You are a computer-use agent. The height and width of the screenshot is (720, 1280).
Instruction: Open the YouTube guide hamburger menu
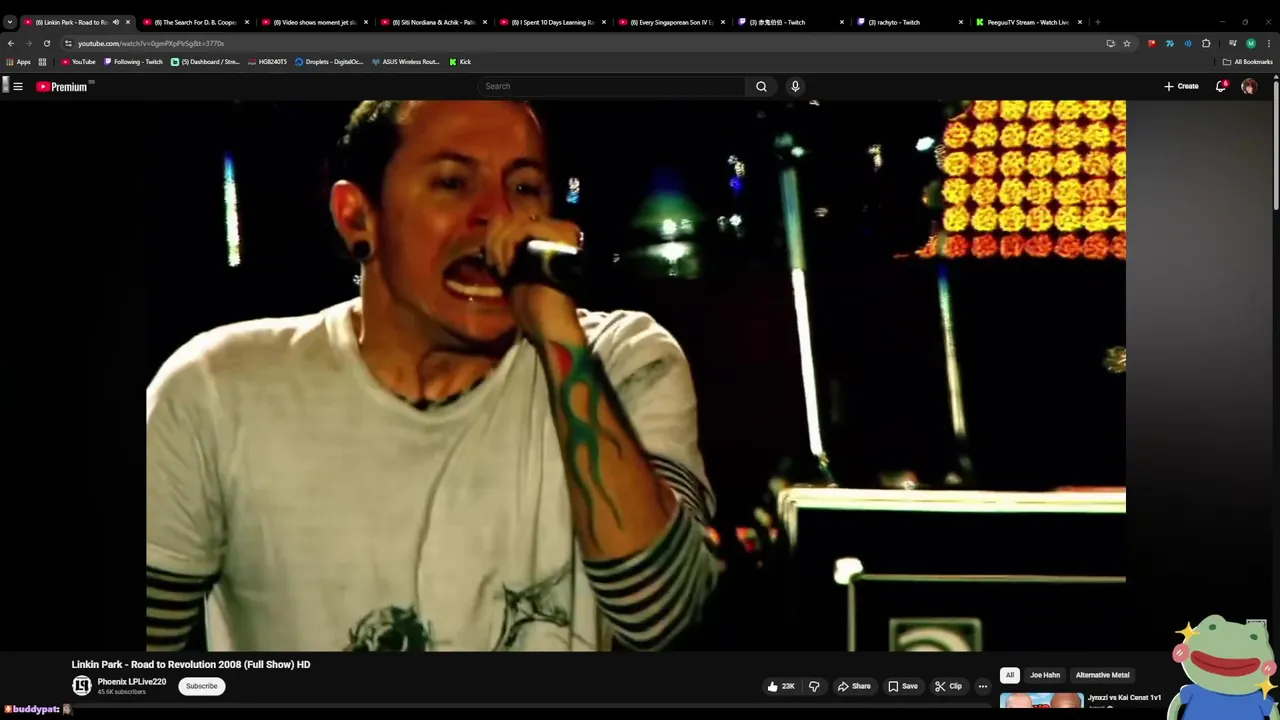click(x=18, y=86)
